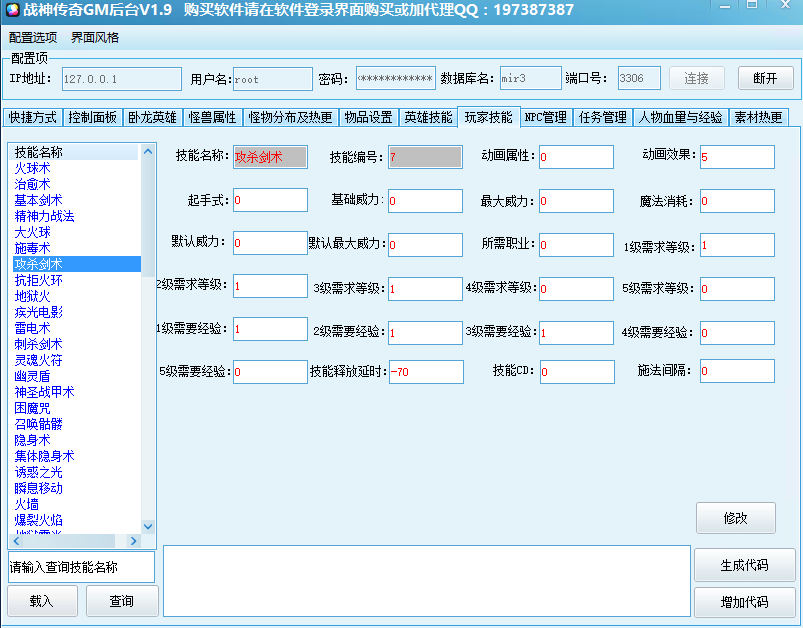
Task: Click the 魔法消耗 input field
Action: coord(737,201)
